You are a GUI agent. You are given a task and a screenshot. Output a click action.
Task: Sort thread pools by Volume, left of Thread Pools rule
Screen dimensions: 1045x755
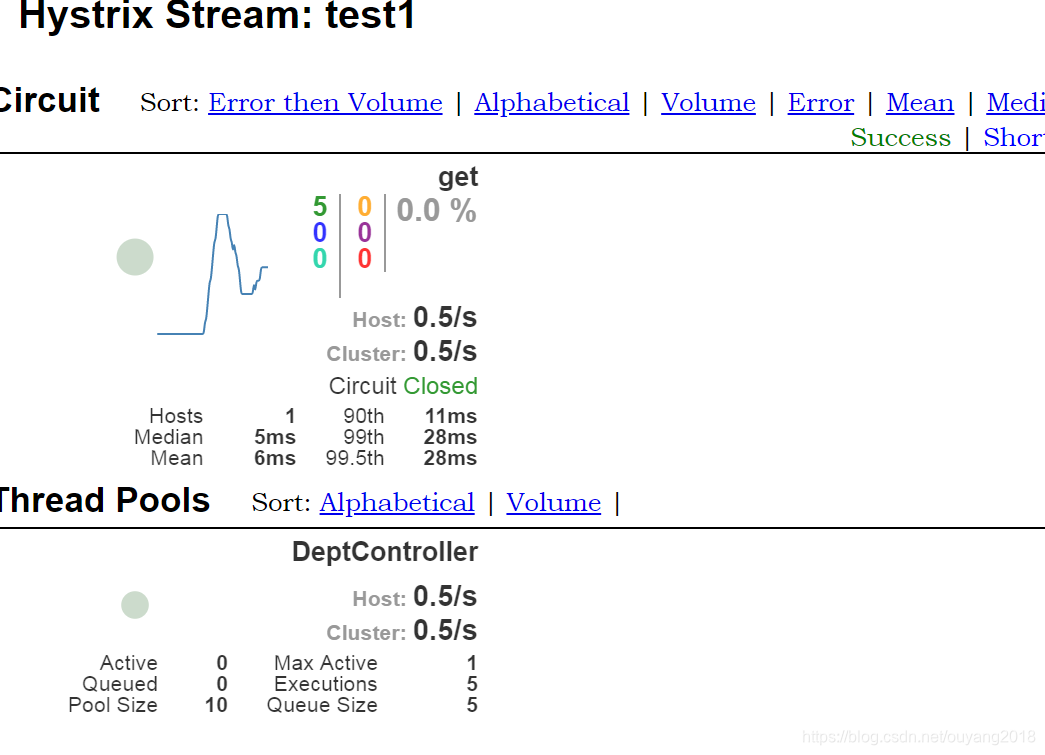coord(554,502)
